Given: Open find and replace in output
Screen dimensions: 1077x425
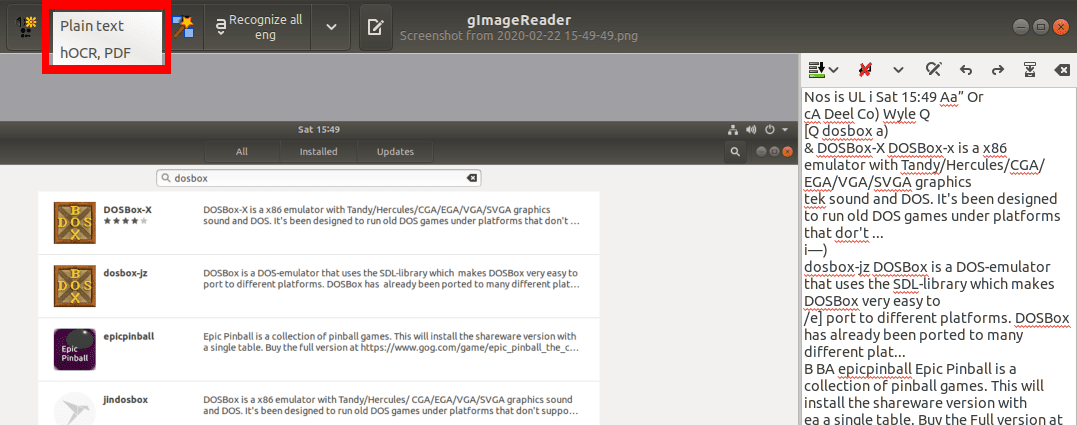Looking at the screenshot, I should (x=933, y=69).
